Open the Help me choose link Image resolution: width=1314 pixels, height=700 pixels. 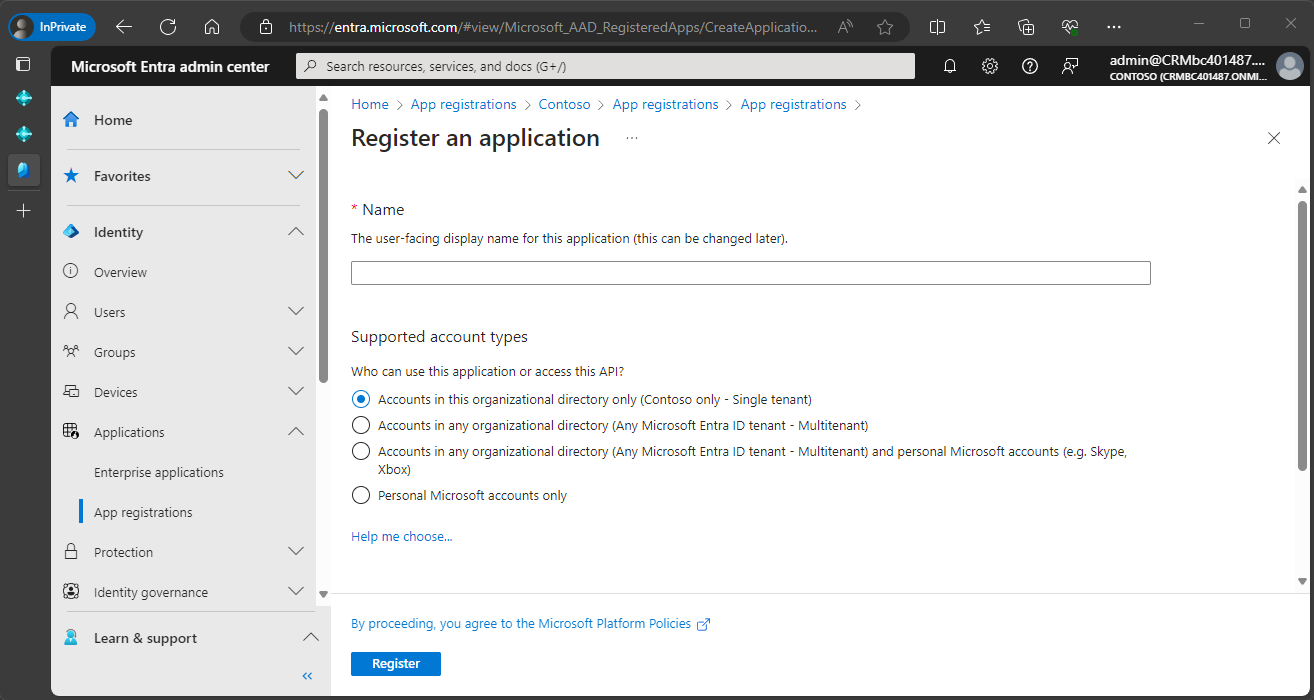401,537
